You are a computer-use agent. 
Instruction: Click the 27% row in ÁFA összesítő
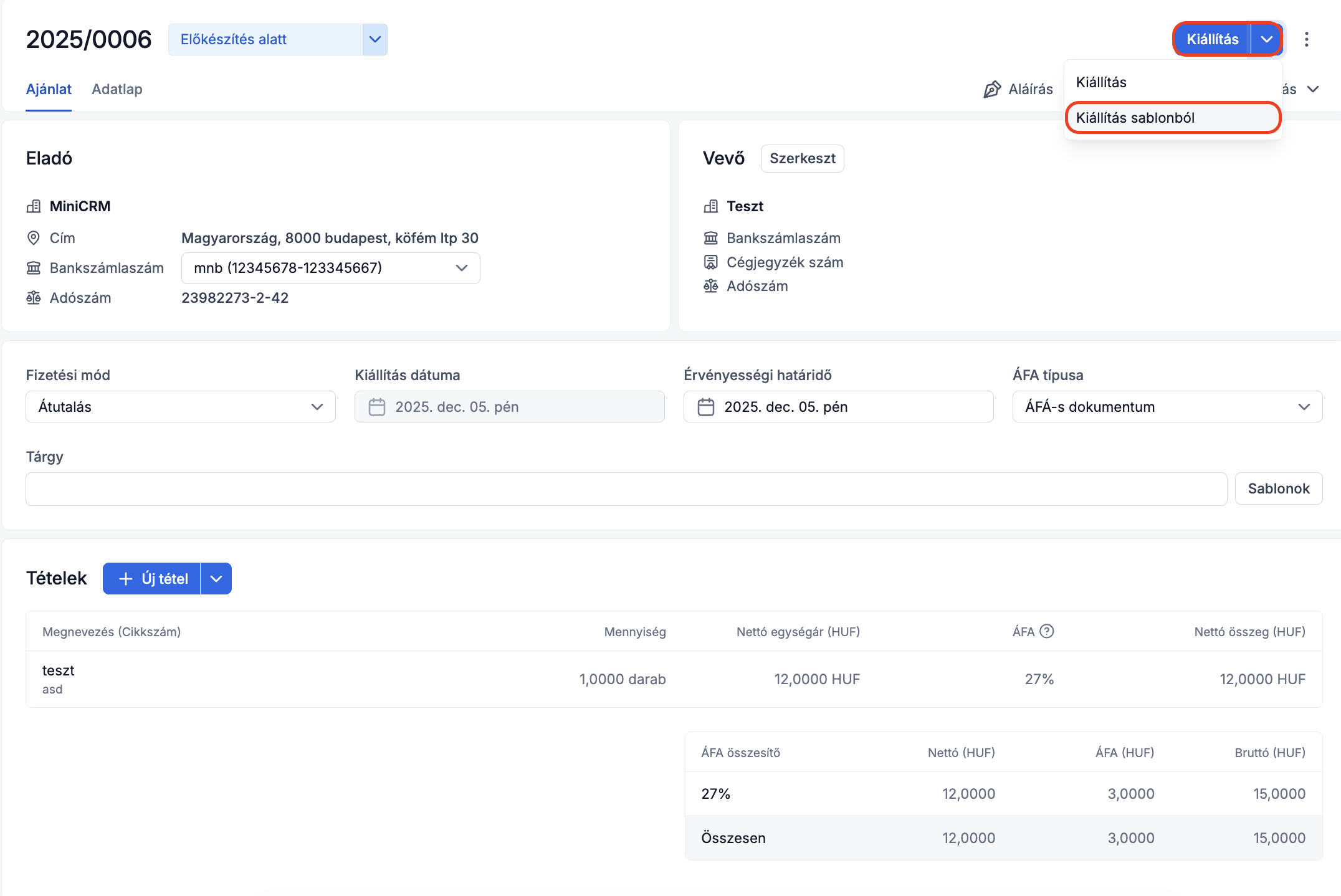tap(1004, 794)
